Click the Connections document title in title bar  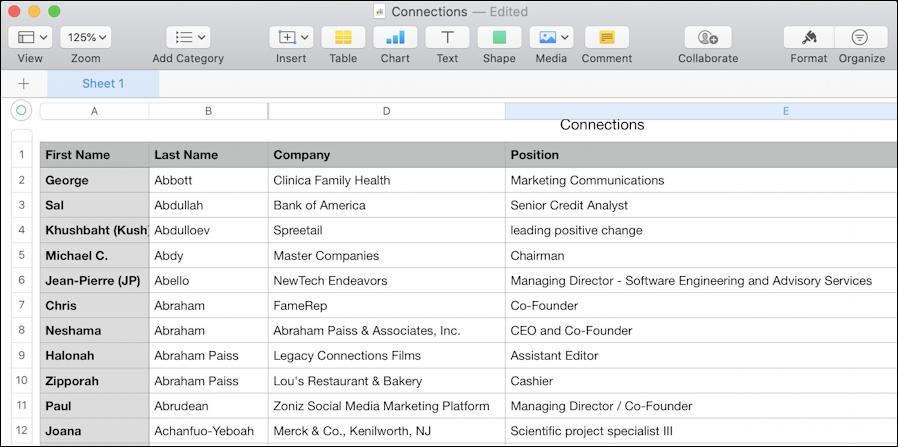click(x=430, y=11)
